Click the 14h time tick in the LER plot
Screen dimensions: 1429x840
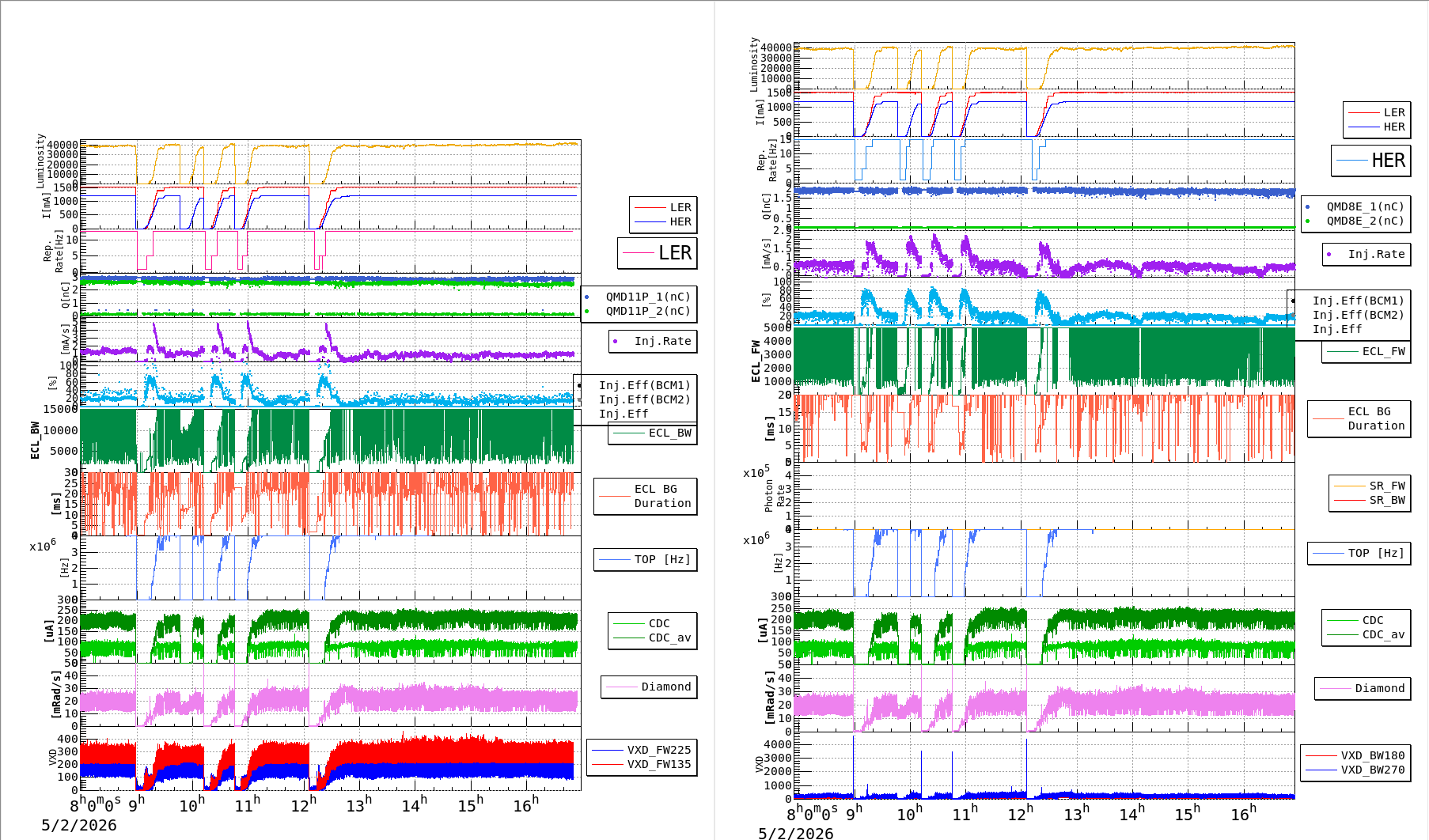(x=415, y=804)
